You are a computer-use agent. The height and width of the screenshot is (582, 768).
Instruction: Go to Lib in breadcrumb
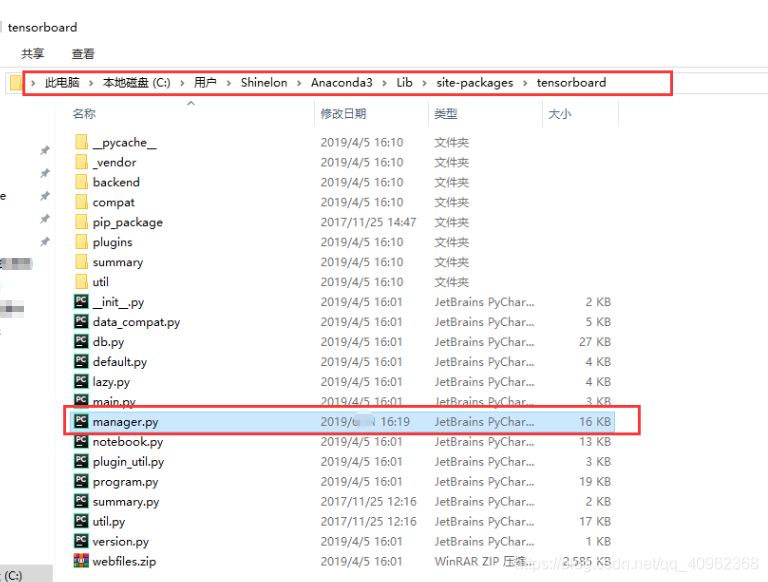click(x=405, y=82)
